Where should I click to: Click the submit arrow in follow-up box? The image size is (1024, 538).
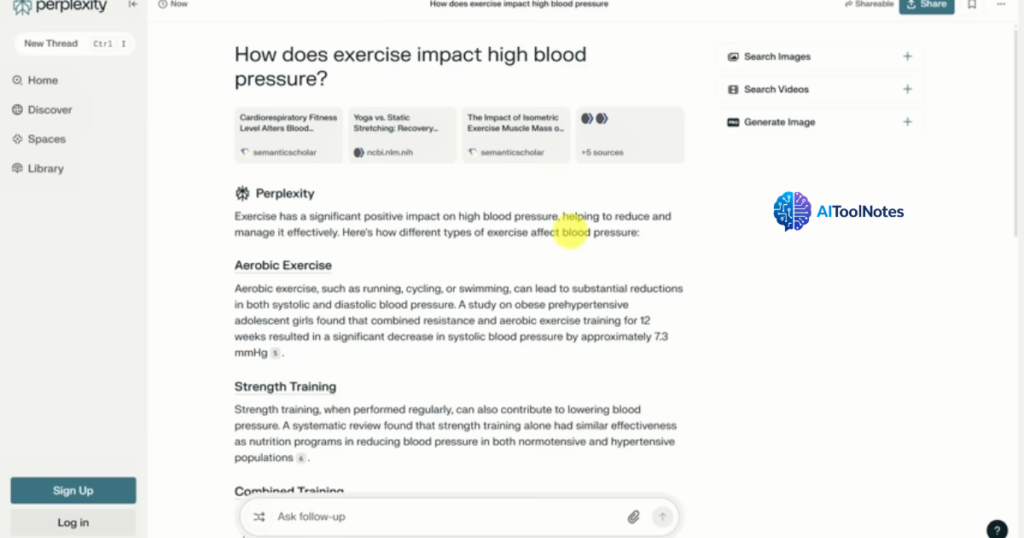pyautogui.click(x=661, y=517)
